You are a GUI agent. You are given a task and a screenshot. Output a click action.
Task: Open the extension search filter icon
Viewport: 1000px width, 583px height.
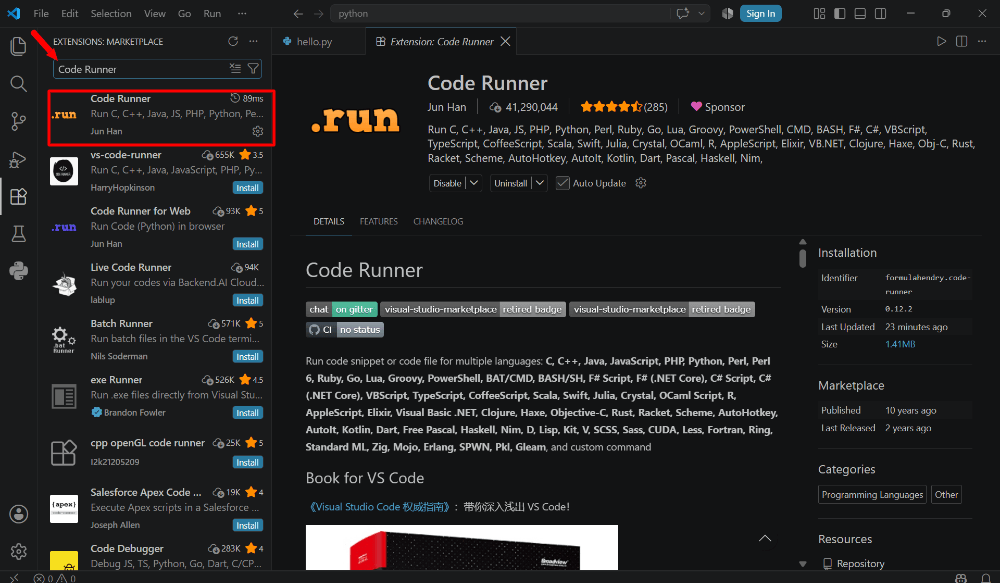point(253,68)
